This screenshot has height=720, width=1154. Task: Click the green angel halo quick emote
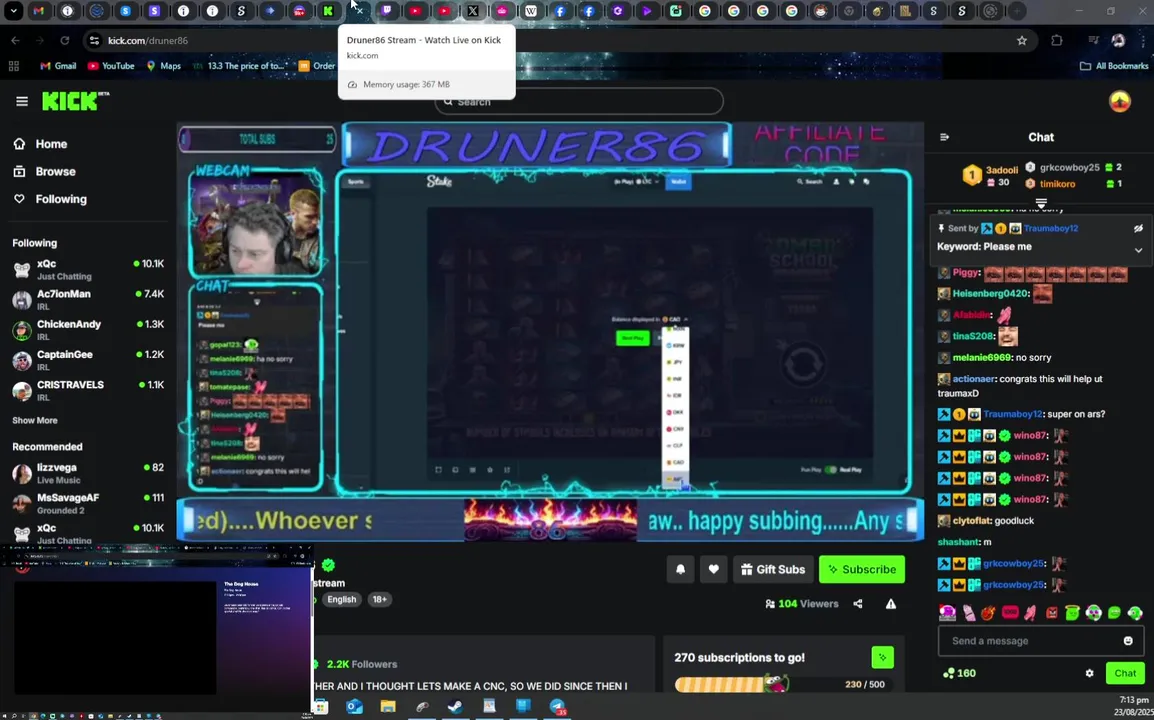tap(1072, 613)
